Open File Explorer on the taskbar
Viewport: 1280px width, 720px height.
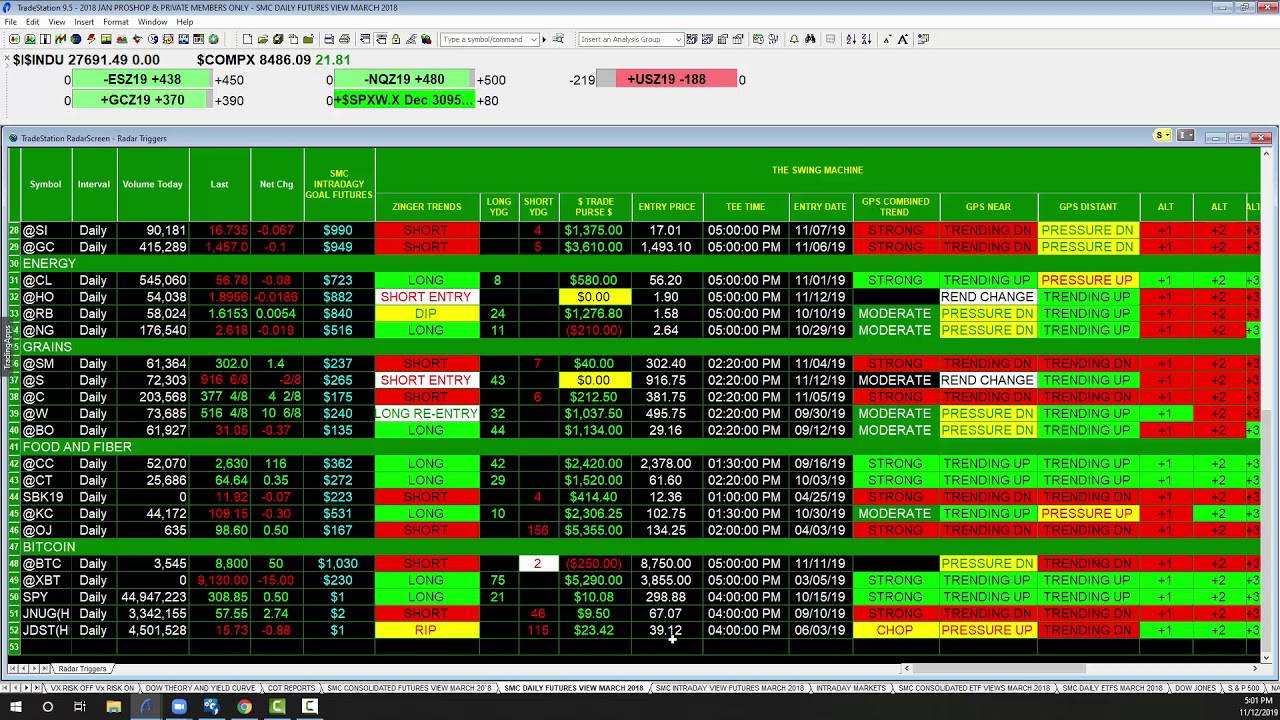coord(113,707)
